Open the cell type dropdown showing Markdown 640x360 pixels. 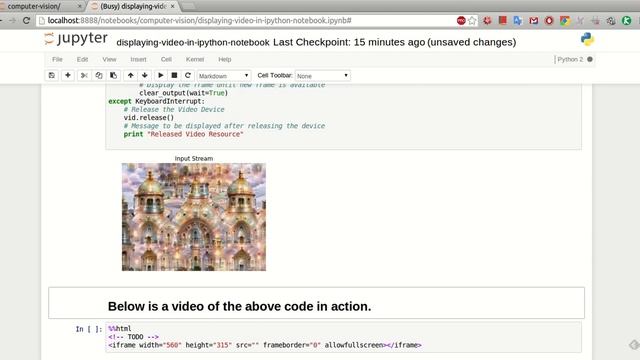pyautogui.click(x=224, y=76)
